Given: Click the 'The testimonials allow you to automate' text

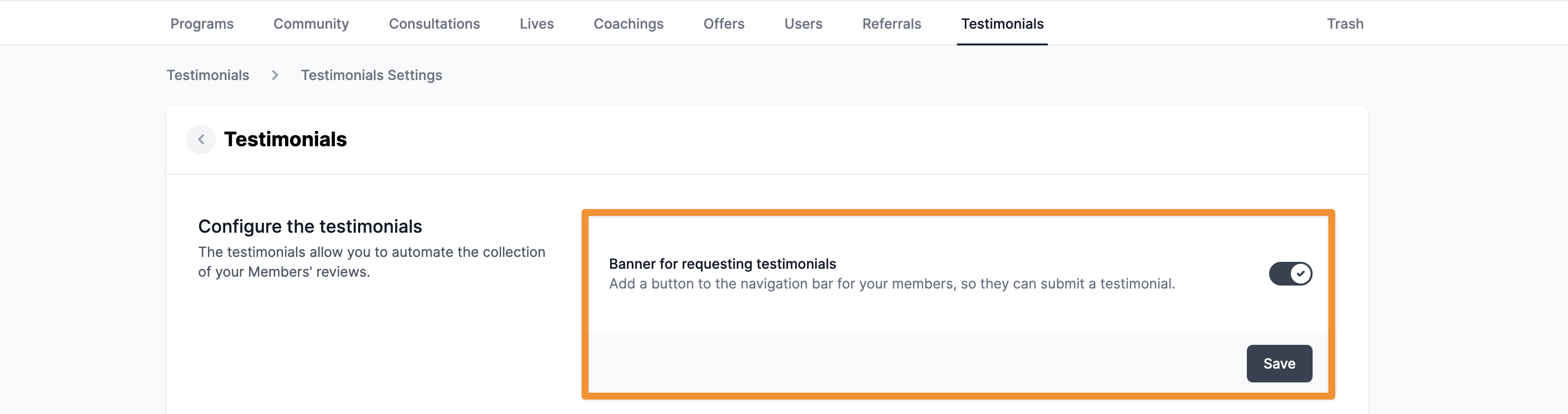Looking at the screenshot, I should (x=371, y=262).
